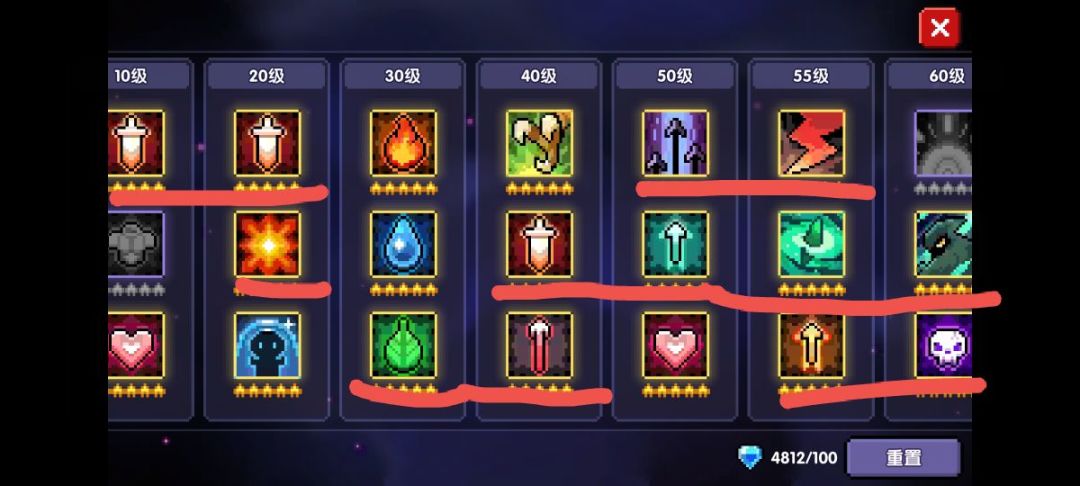Select the orange up-arrow skill under 55级
Image resolution: width=1080 pixels, height=486 pixels.
click(811, 346)
